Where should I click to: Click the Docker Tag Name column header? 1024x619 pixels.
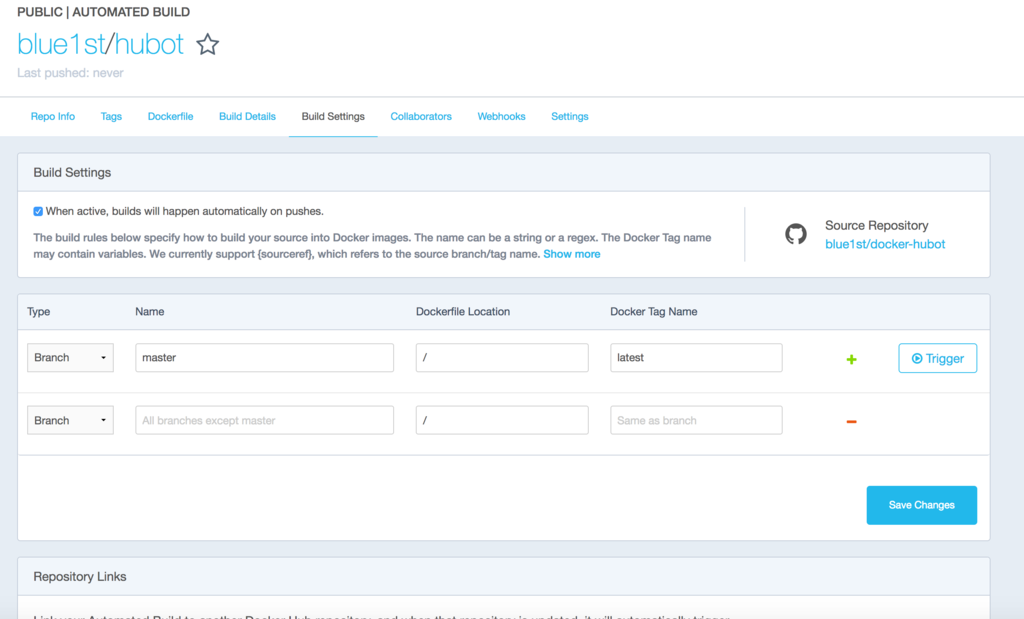[654, 311]
